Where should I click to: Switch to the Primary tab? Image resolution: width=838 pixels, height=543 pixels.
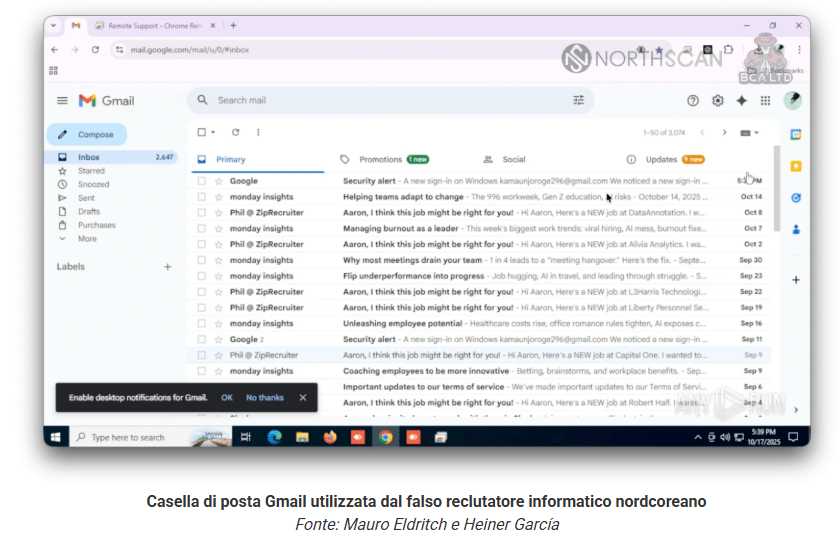tap(258, 159)
